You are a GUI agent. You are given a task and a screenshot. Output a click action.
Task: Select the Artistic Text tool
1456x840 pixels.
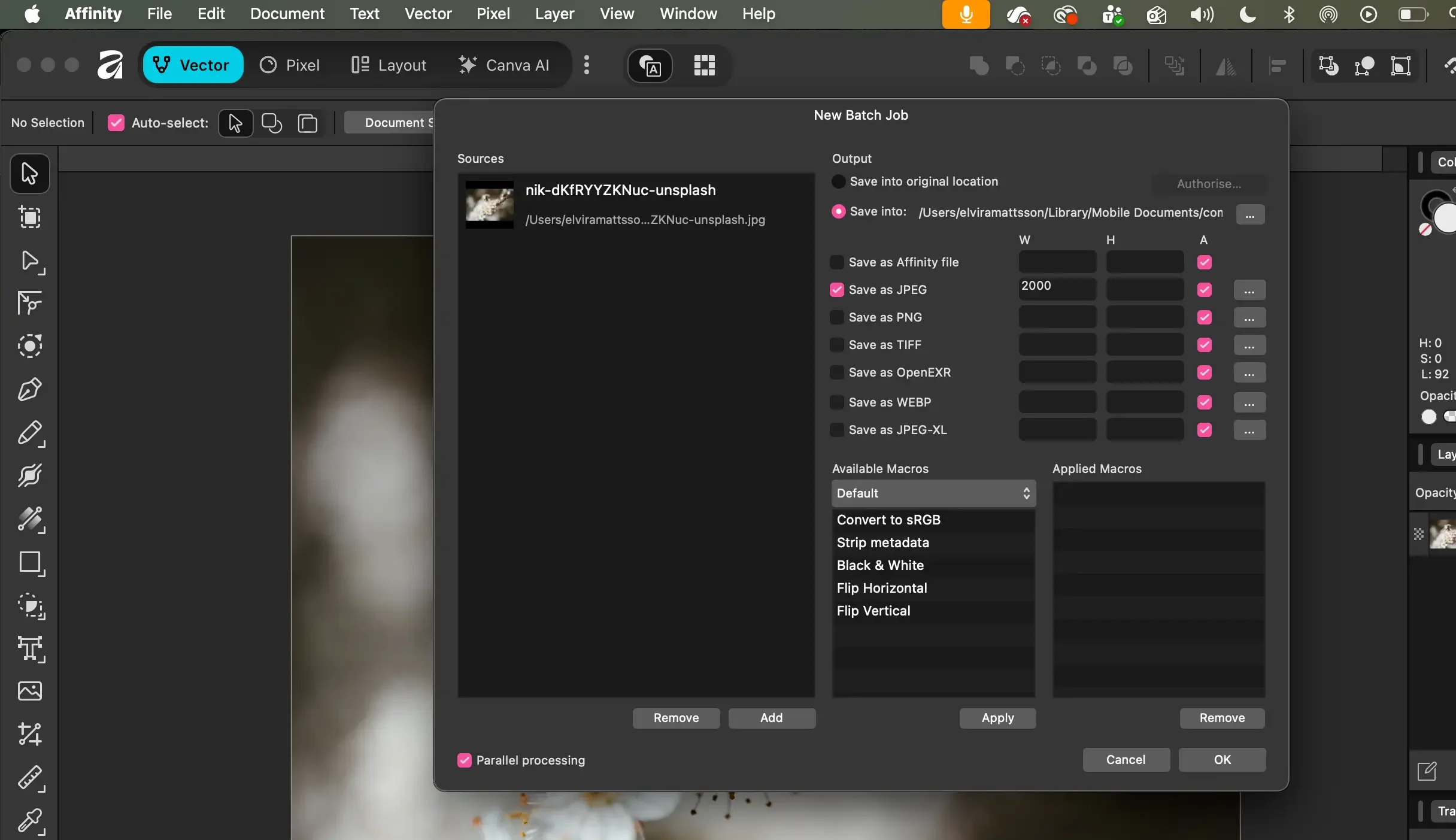pyautogui.click(x=29, y=648)
